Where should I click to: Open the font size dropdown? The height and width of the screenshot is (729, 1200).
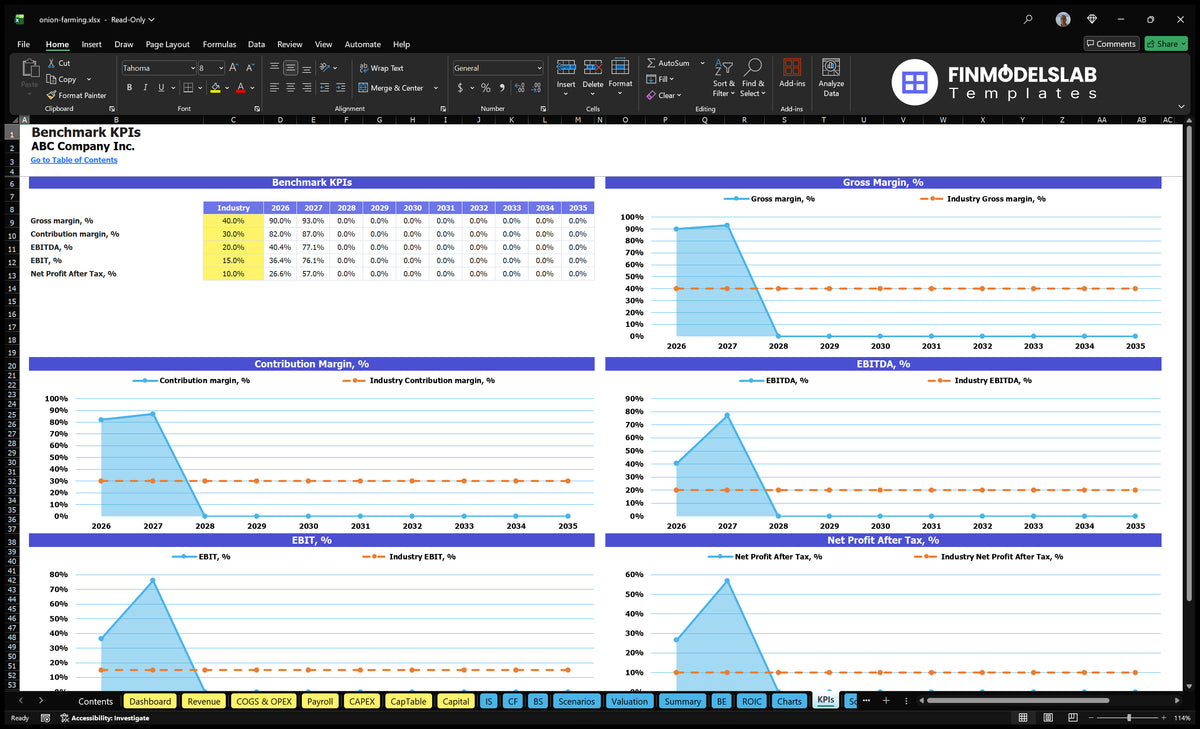click(220, 68)
